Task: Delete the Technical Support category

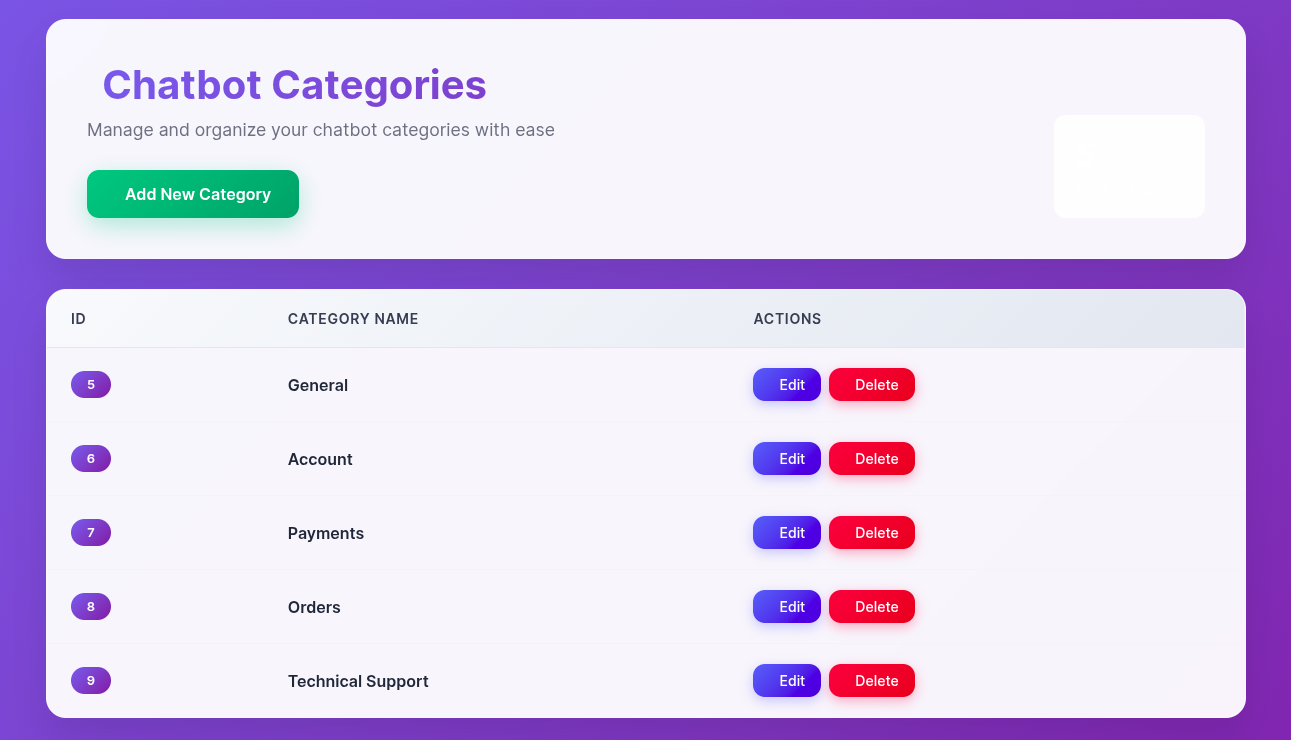Action: point(872,681)
